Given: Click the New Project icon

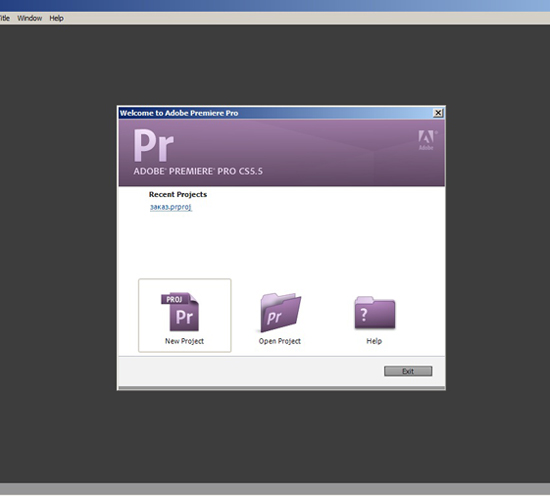Looking at the screenshot, I should pyautogui.click(x=180, y=311).
